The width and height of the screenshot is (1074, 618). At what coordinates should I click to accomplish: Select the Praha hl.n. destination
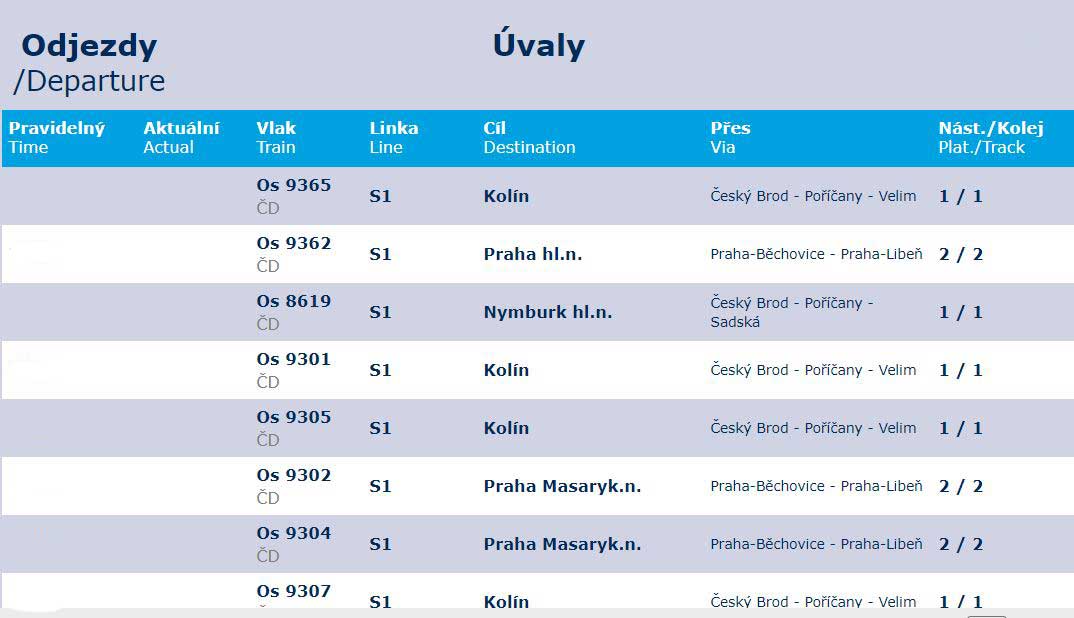point(533,254)
